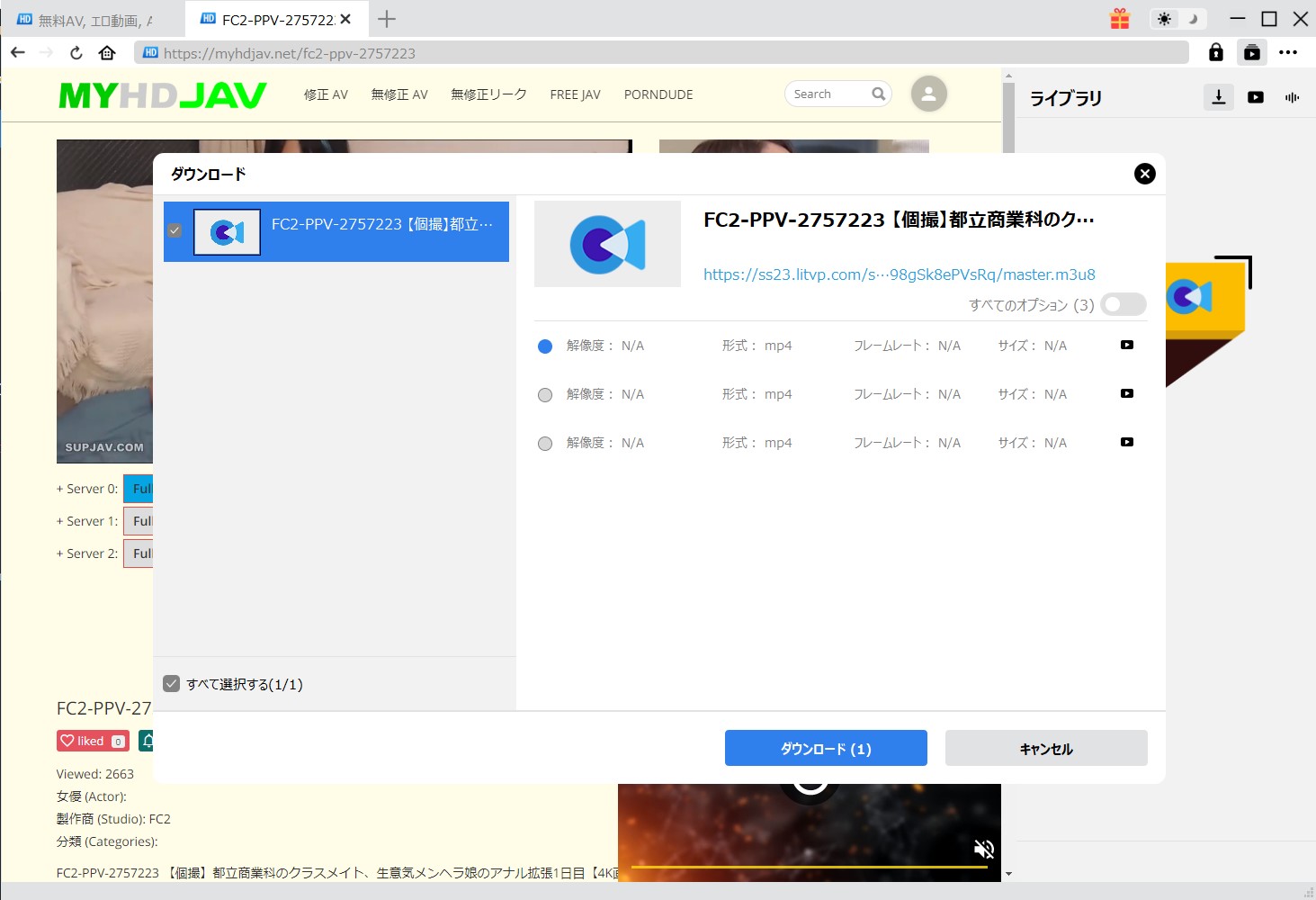The image size is (1316, 900).
Task: Close the download dialog with X icon
Action: 1144,174
